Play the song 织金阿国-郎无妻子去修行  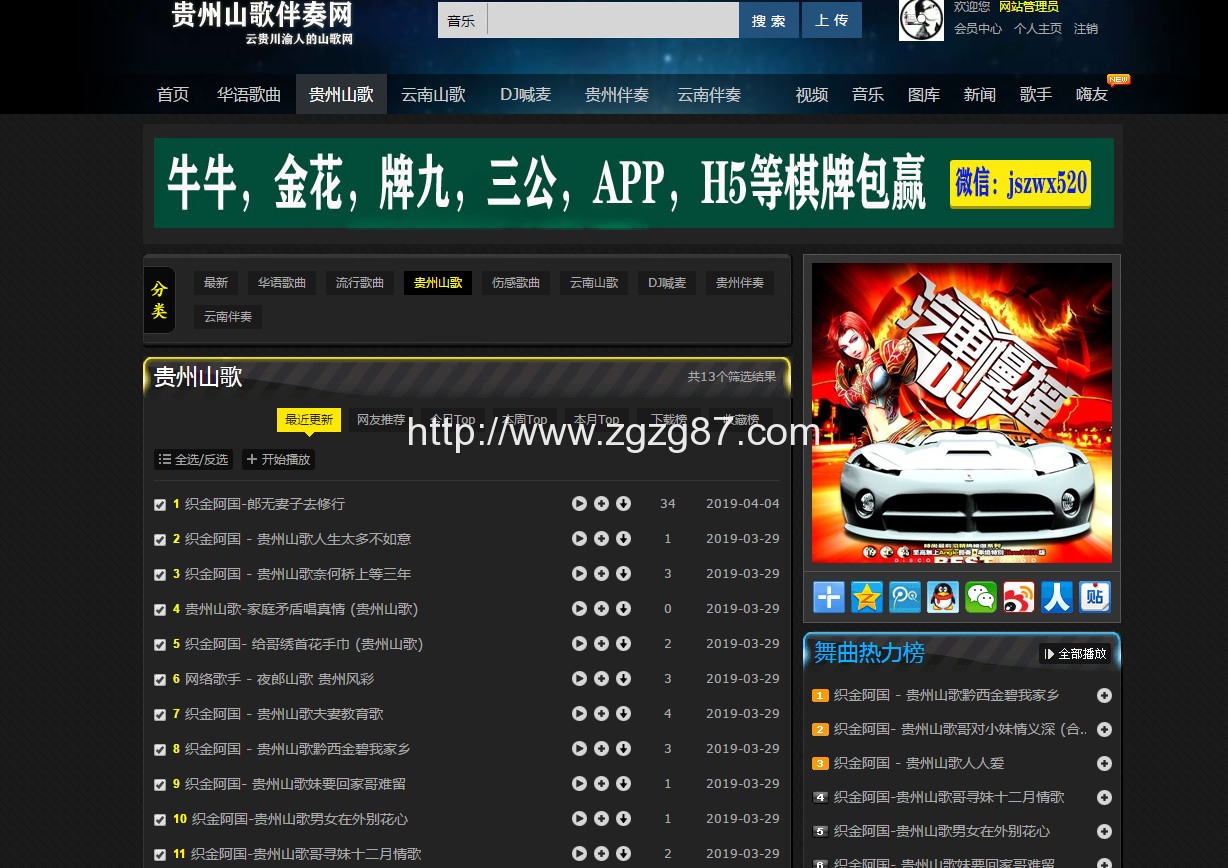tap(579, 504)
